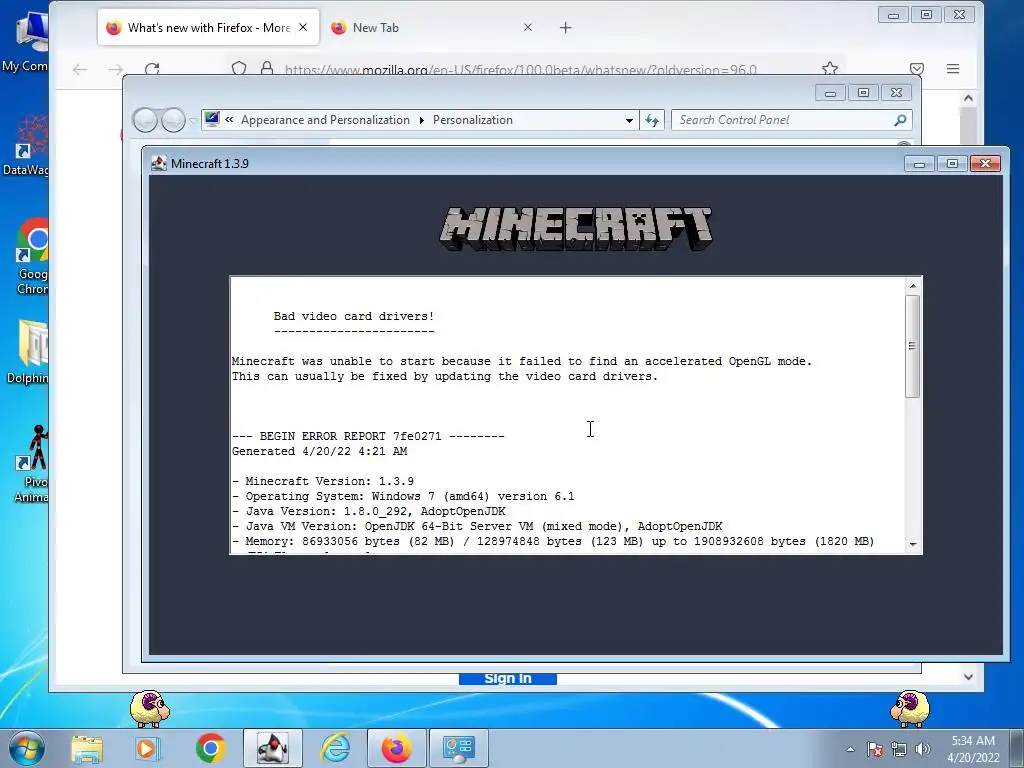
Task: Open the Dolphin folder on the desktop
Action: click(27, 351)
